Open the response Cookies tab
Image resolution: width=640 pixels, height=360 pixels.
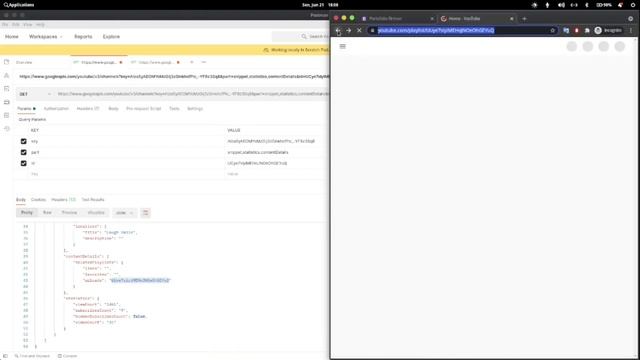(x=38, y=200)
